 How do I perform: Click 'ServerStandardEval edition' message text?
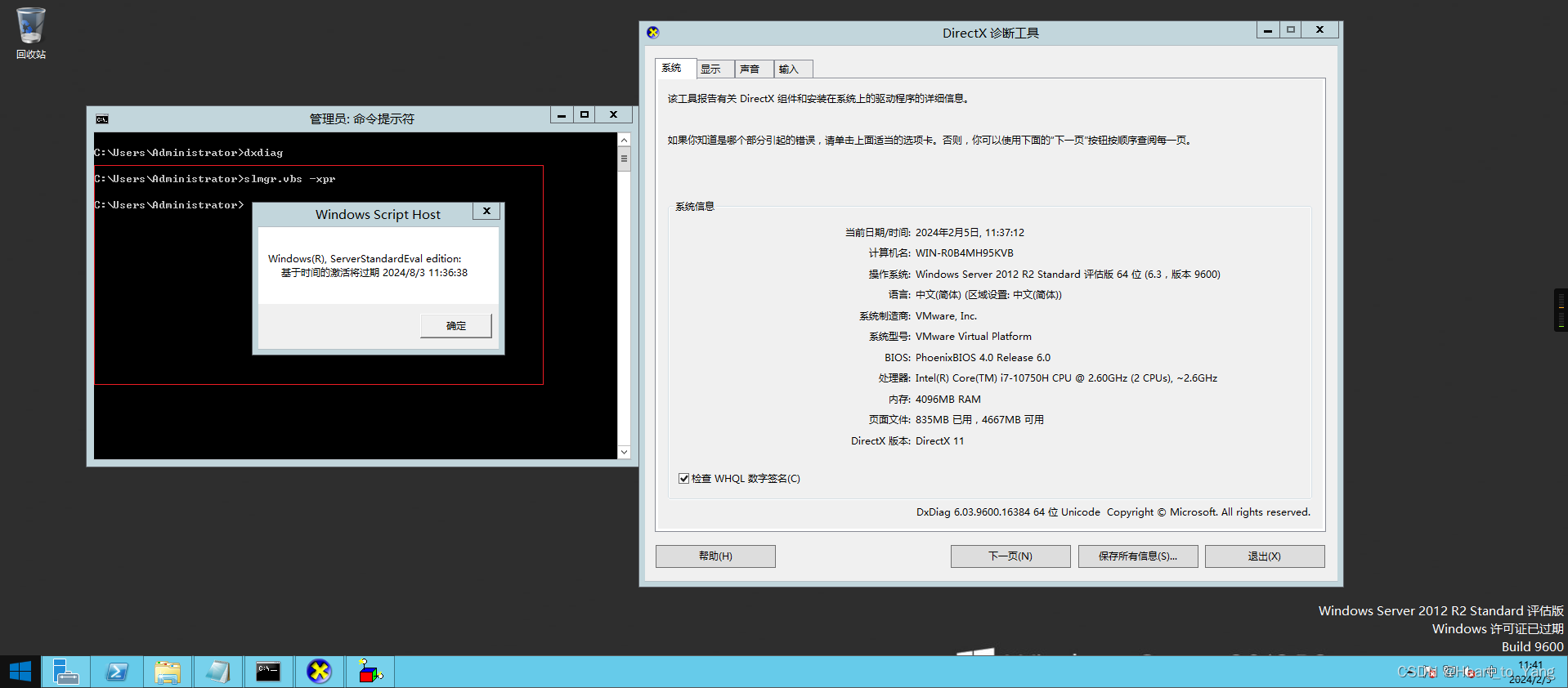tap(365, 259)
